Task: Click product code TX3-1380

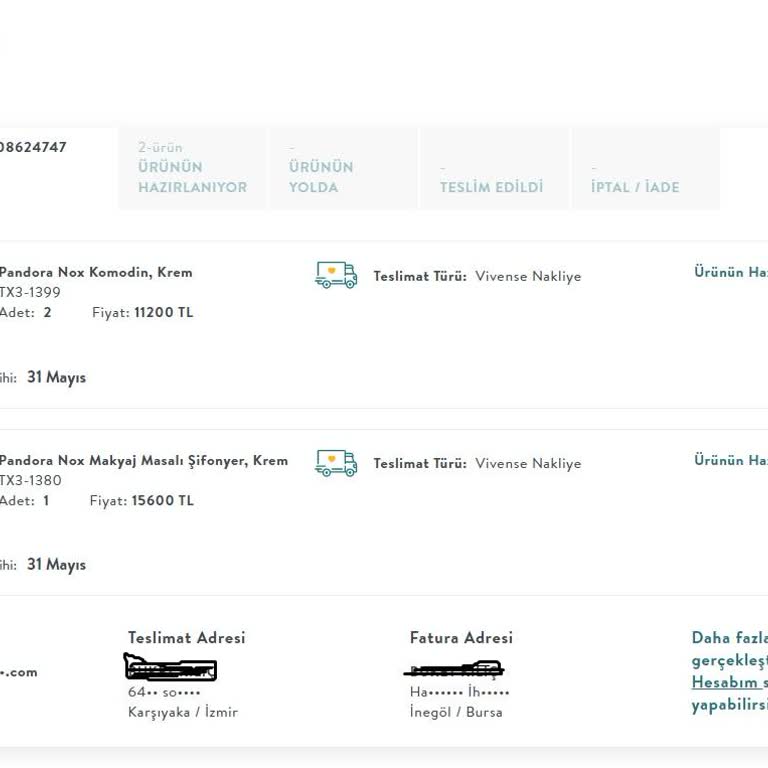Action: (31, 480)
